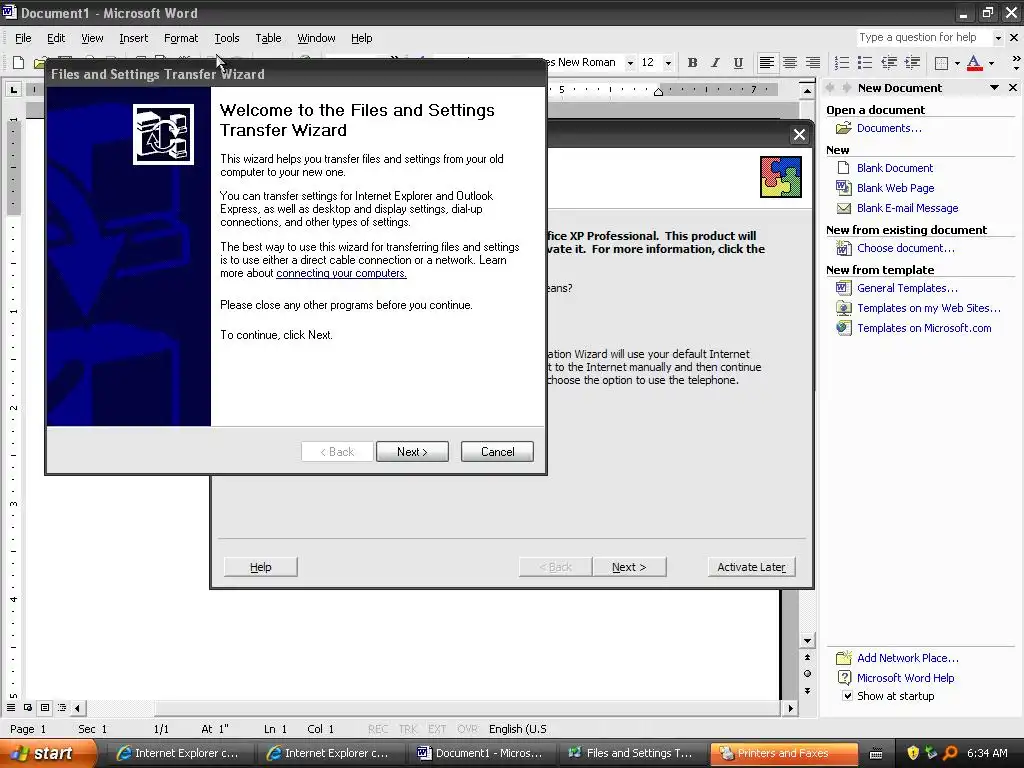The width and height of the screenshot is (1024, 768).
Task: Click vertical scrollbar down arrow
Action: pyautogui.click(x=807, y=641)
